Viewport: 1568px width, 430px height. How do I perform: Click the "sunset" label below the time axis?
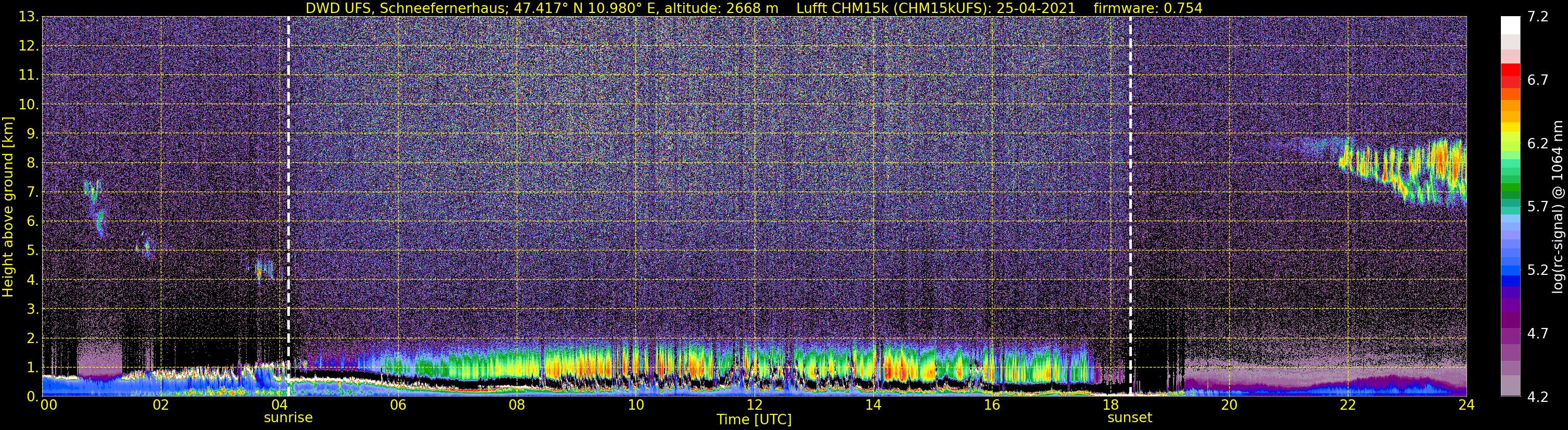point(1130,418)
